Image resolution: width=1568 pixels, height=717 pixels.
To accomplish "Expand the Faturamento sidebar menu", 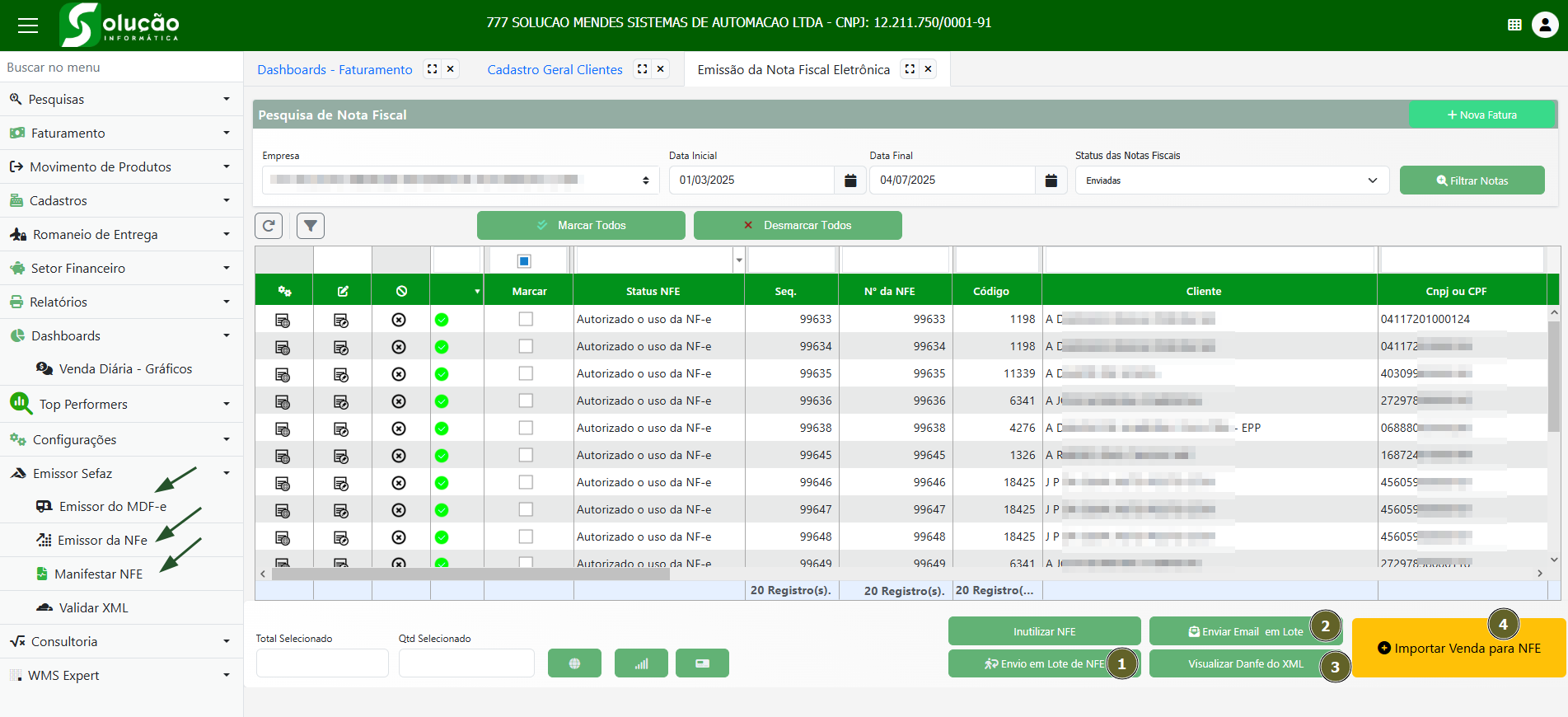I will point(121,133).
